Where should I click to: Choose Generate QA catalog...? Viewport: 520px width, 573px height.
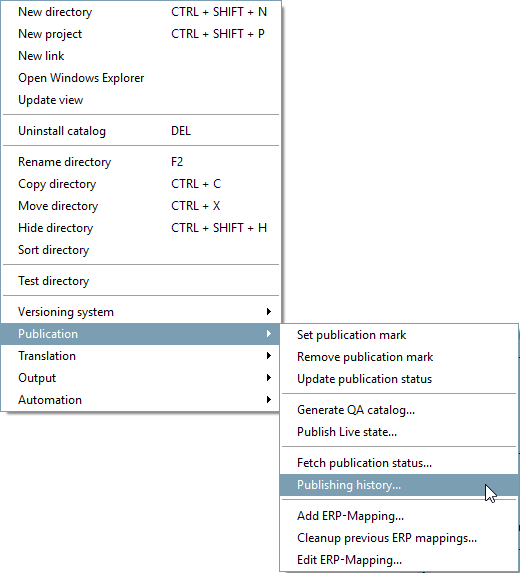399,410
